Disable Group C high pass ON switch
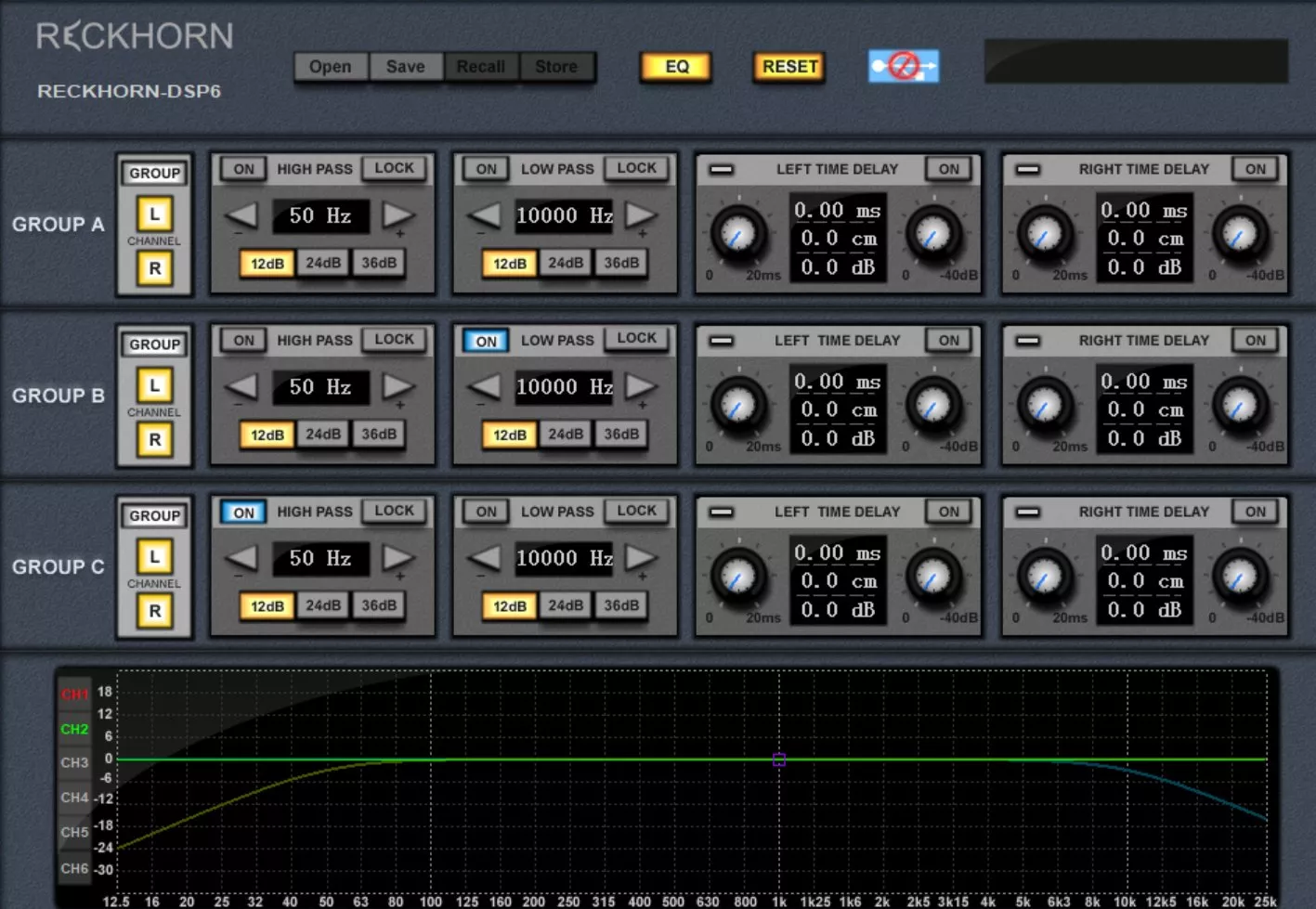 click(x=243, y=513)
